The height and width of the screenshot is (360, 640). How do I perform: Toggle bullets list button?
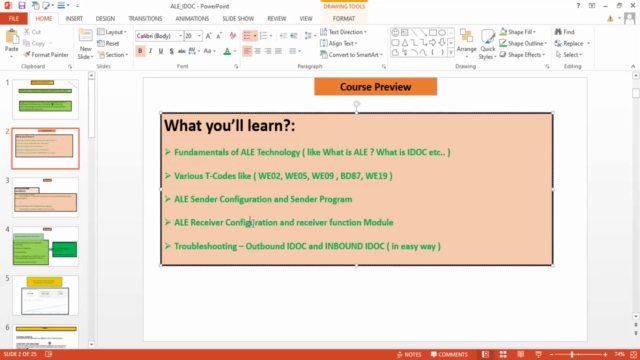click(x=247, y=36)
